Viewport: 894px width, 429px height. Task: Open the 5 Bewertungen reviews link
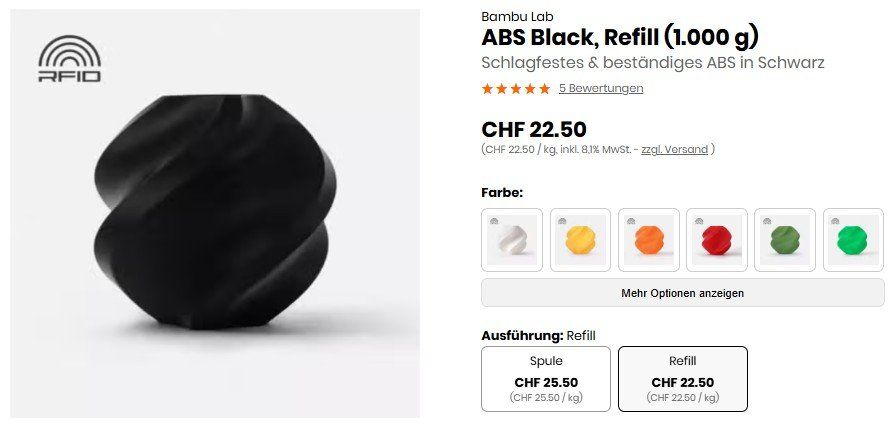pos(600,88)
